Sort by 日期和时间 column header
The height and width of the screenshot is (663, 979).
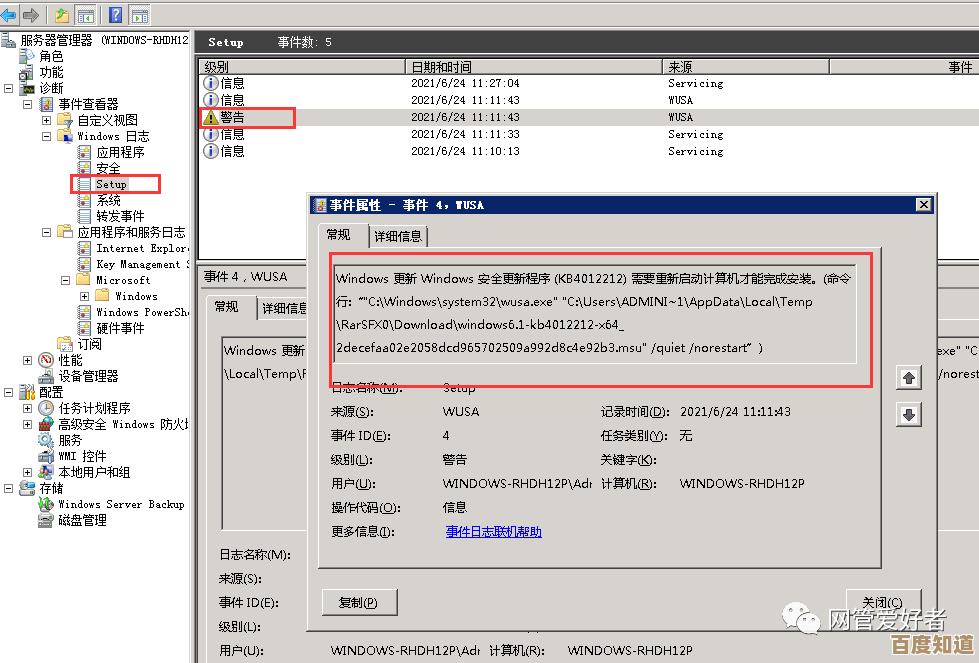pos(535,67)
